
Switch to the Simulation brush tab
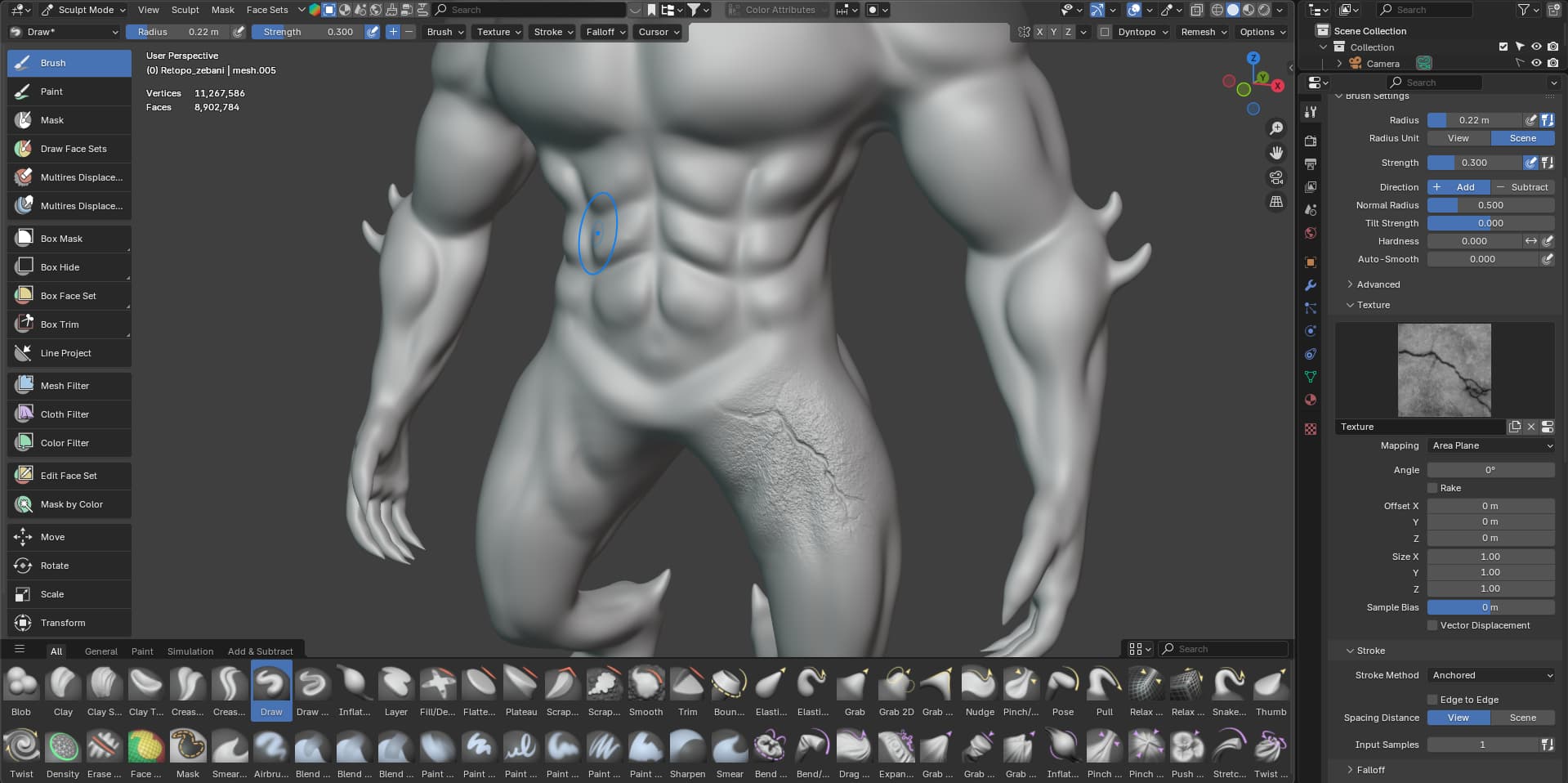coord(190,651)
